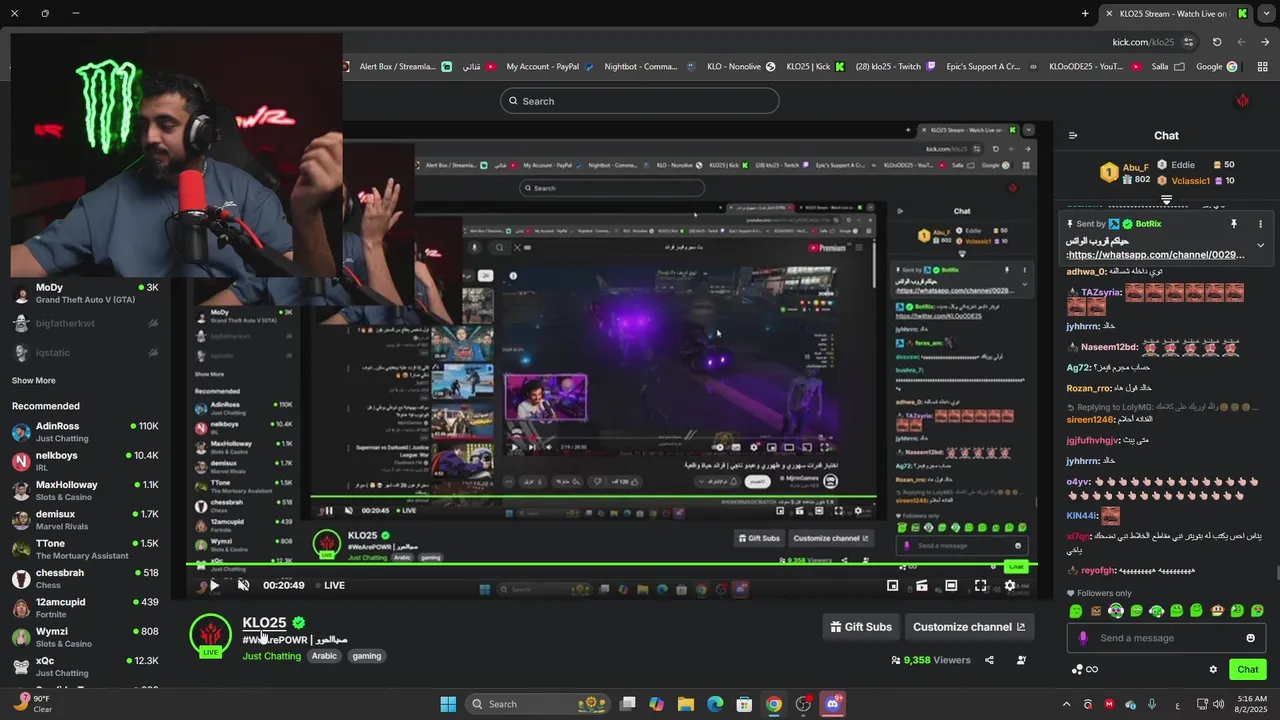
Task: Share the KLO25 stream
Action: [x=989, y=660]
